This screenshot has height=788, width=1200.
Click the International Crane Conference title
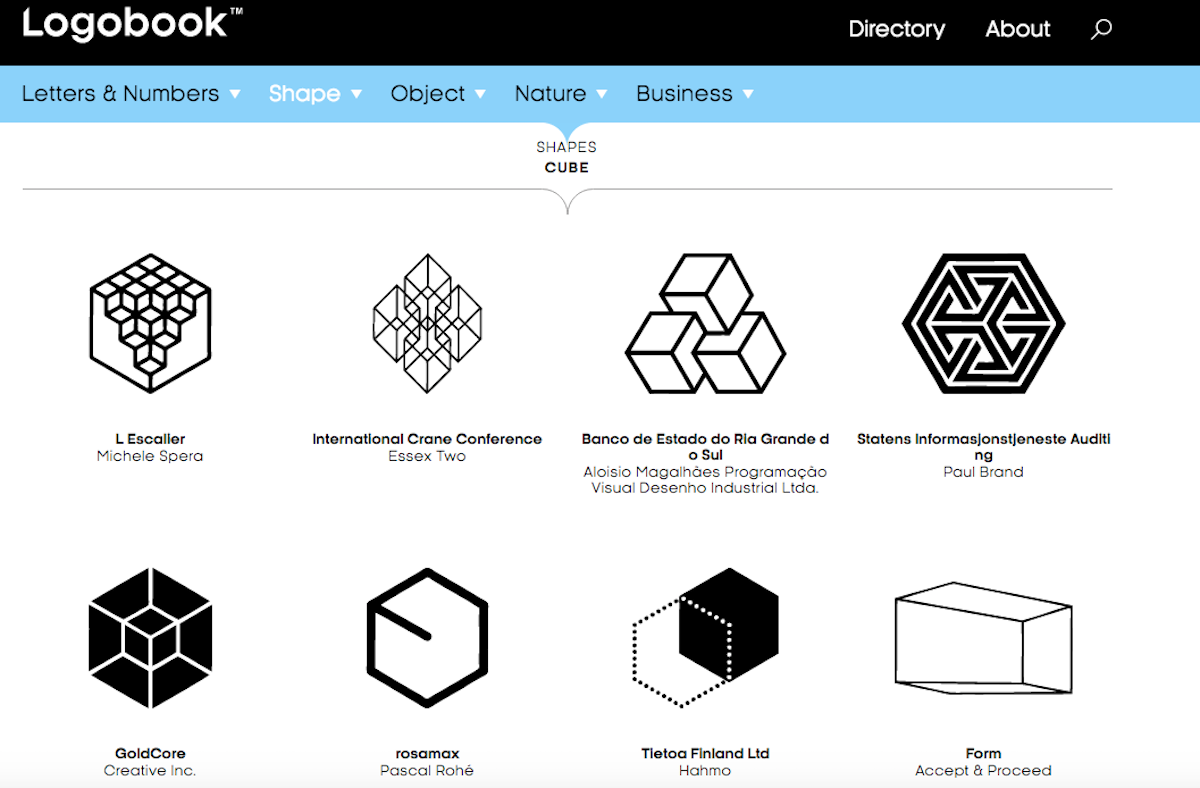(427, 439)
